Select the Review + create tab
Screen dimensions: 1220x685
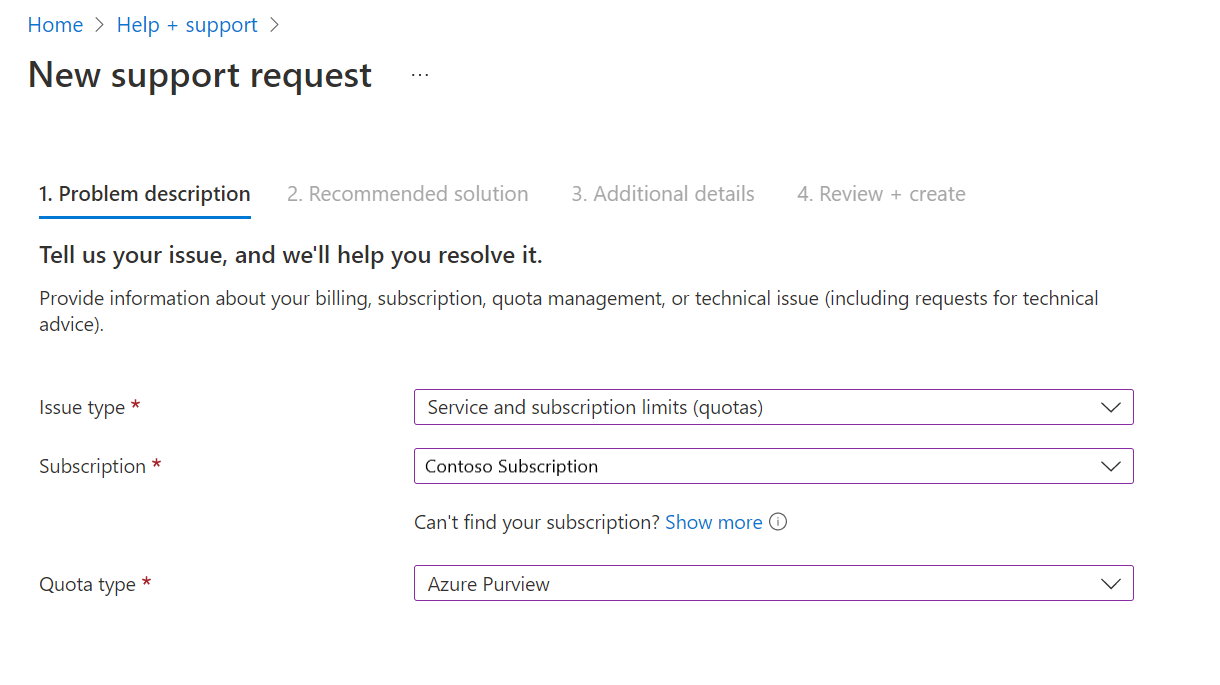pos(880,193)
